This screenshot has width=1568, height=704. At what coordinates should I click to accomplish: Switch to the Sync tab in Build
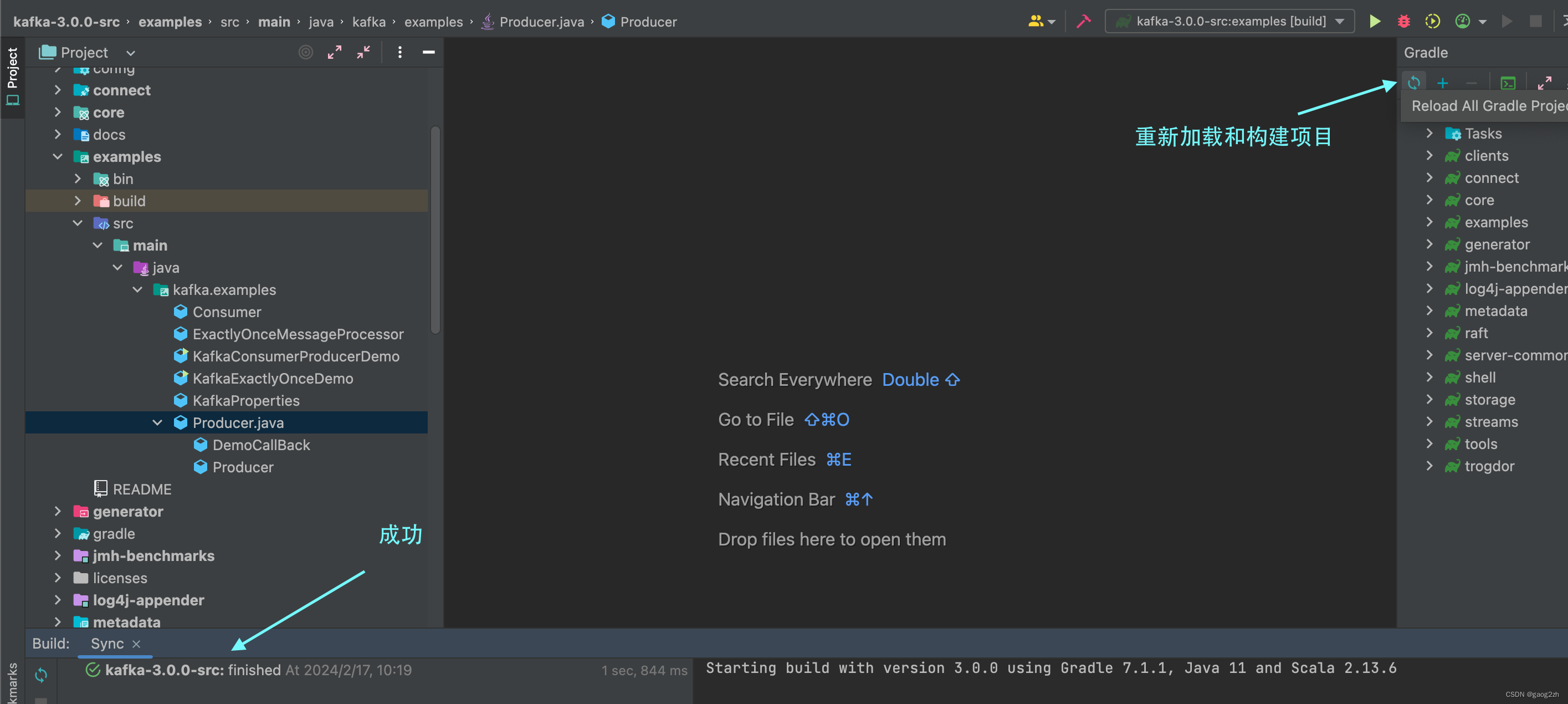107,644
